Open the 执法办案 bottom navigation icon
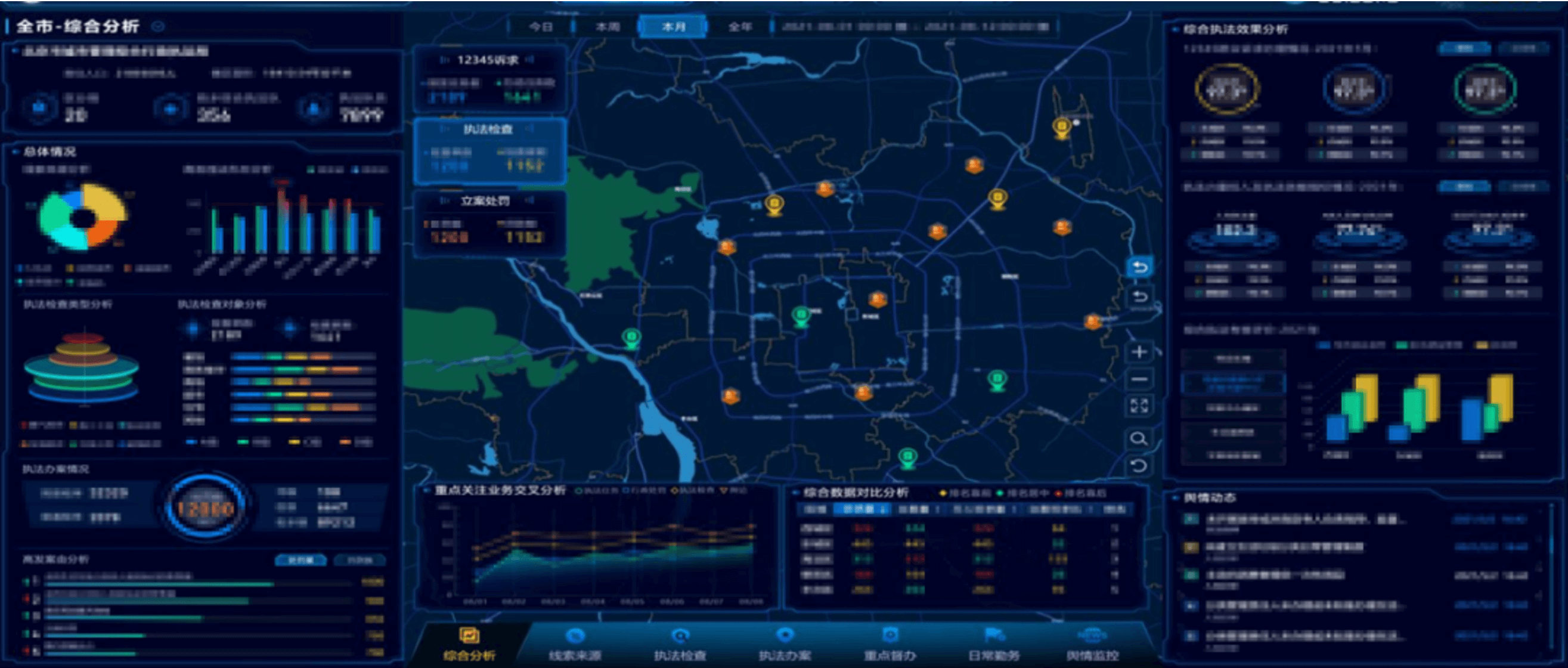The height and width of the screenshot is (668, 1568). click(x=785, y=636)
